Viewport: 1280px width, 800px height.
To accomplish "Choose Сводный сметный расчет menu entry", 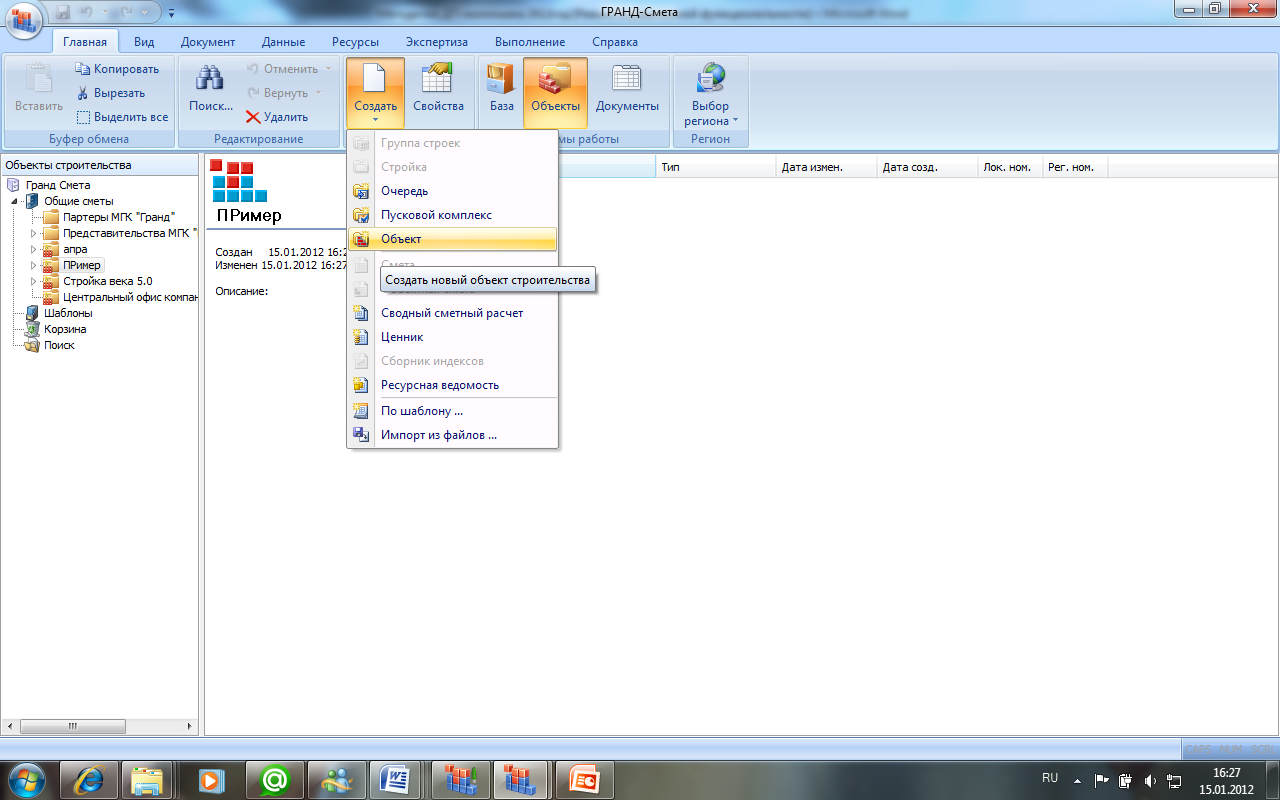I will (452, 313).
